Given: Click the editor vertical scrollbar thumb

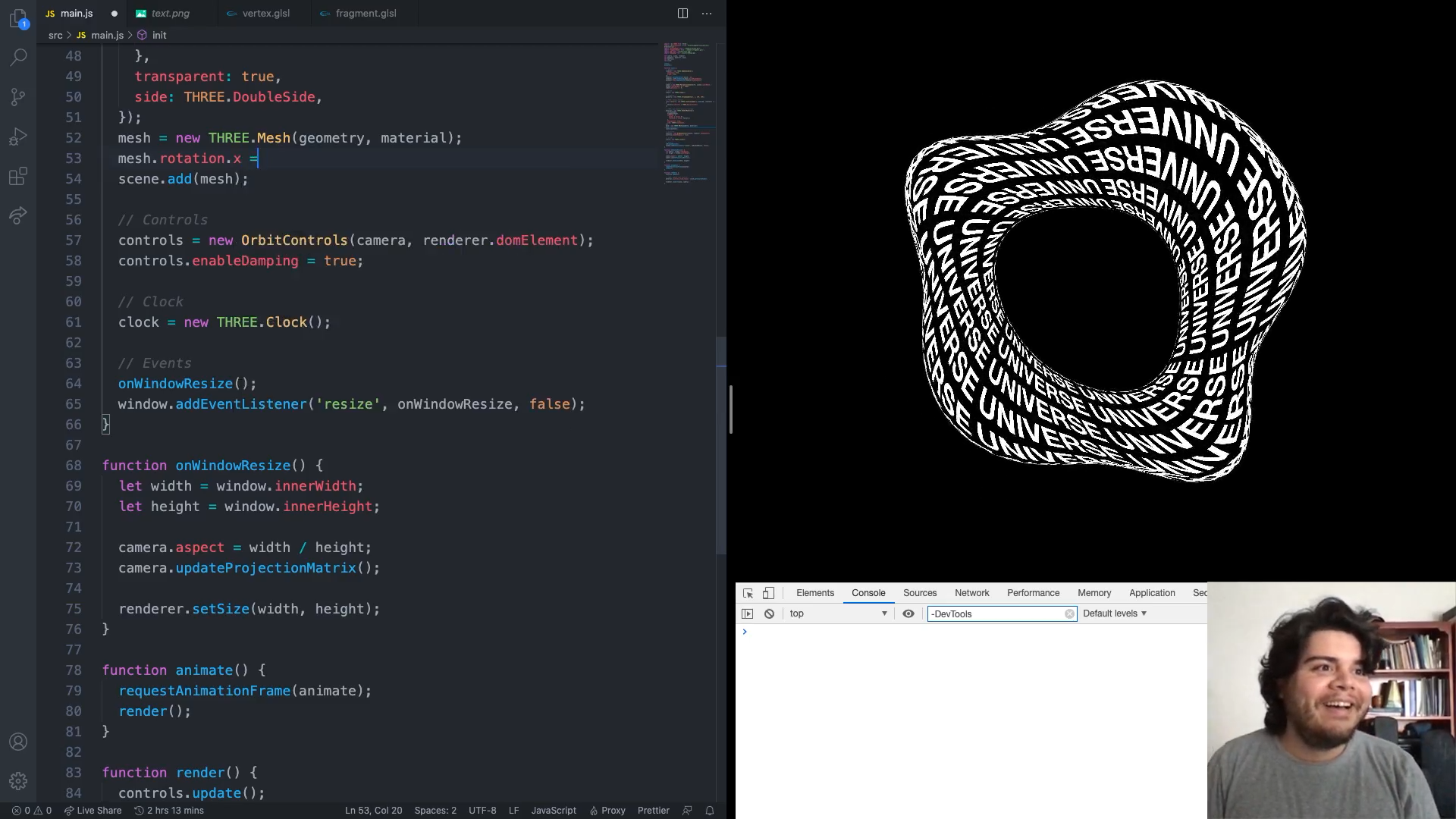Looking at the screenshot, I should (x=721, y=446).
